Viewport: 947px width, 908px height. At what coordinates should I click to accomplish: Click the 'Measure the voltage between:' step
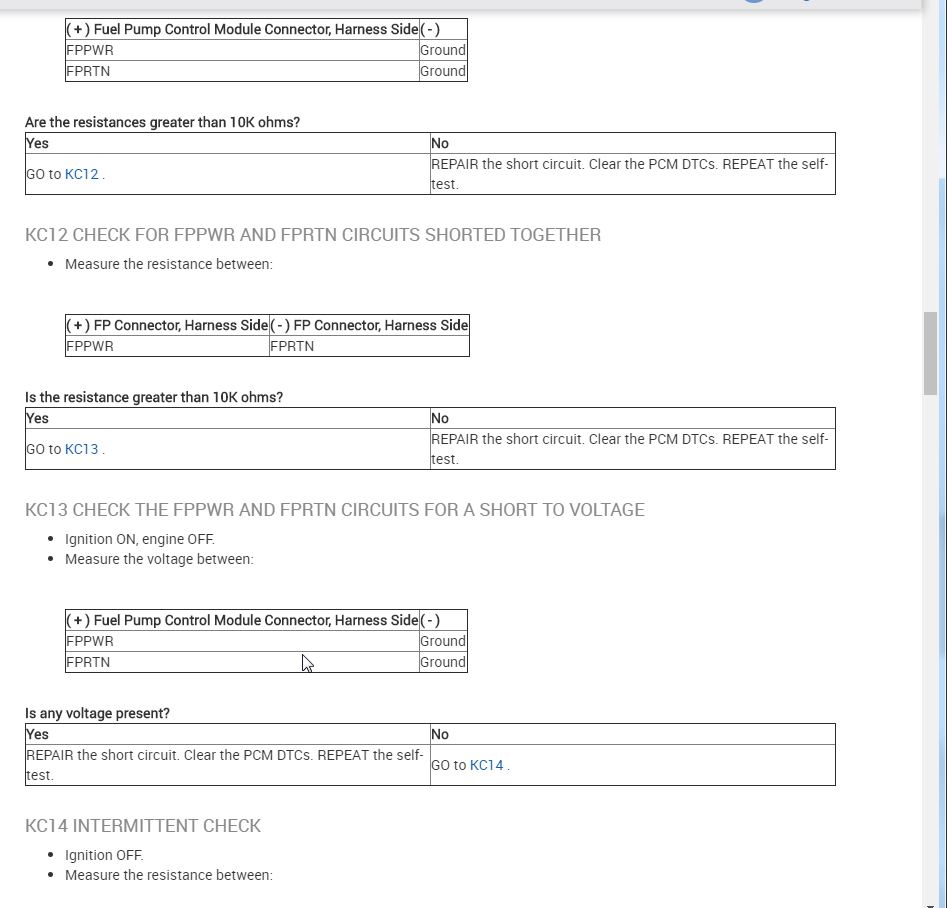(159, 559)
